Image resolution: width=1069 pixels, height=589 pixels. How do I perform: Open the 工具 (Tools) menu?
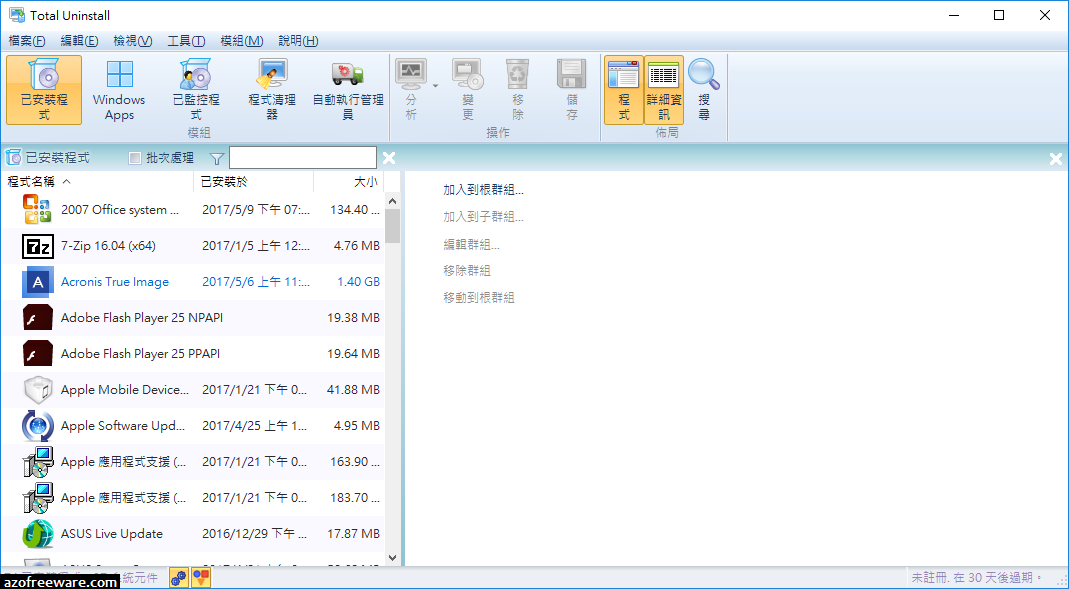click(185, 41)
